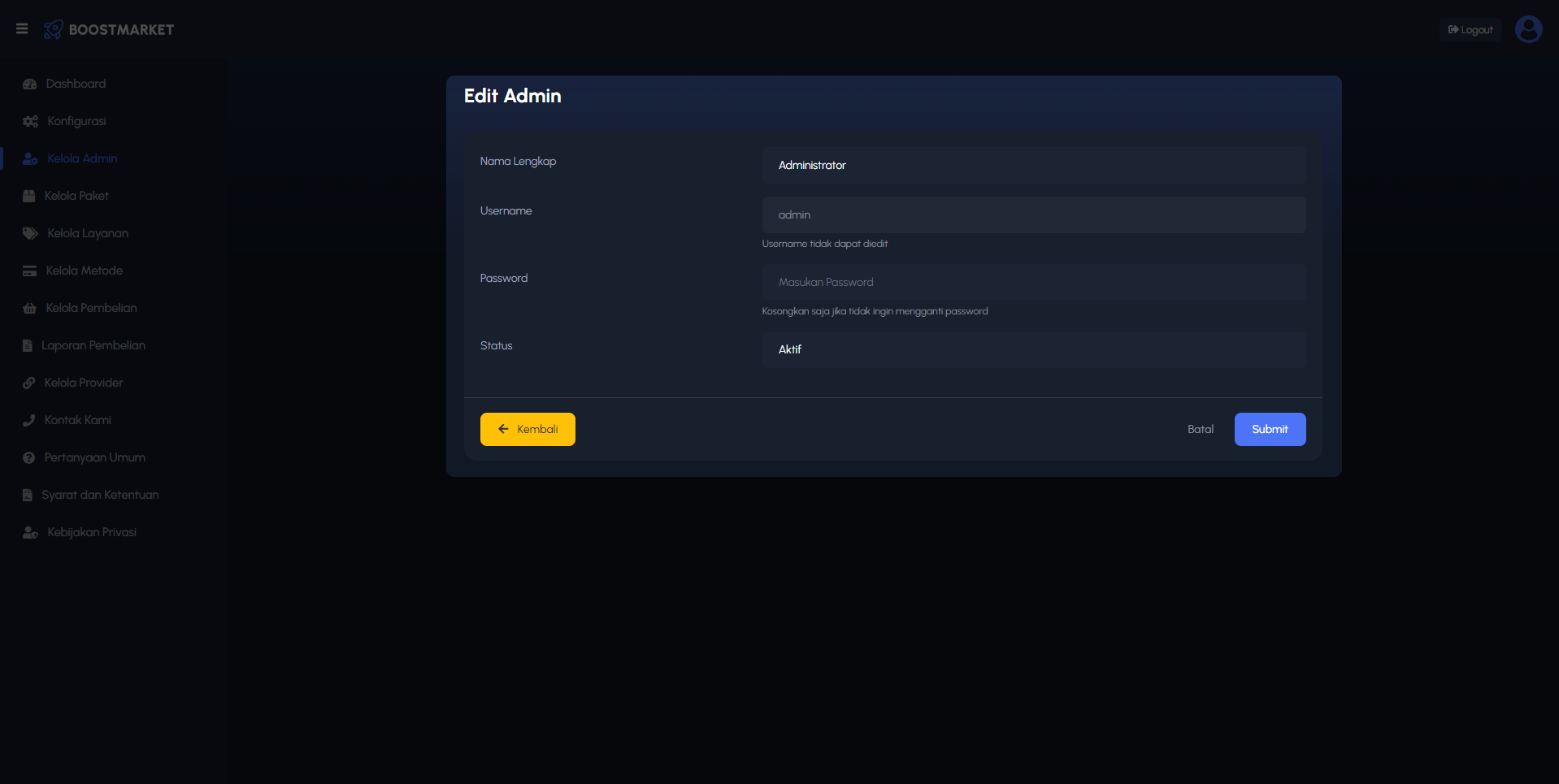Screen dimensions: 1559x784
Task: Click the yellow Kembali button
Action: point(528,429)
